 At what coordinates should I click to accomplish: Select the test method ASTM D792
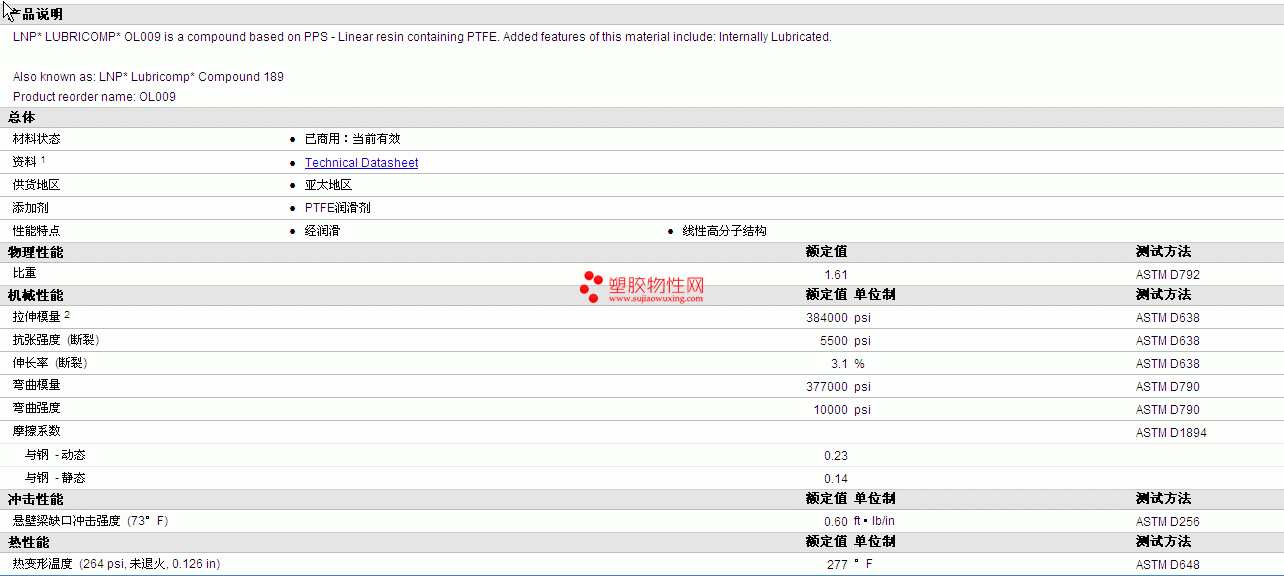pyautogui.click(x=1168, y=275)
